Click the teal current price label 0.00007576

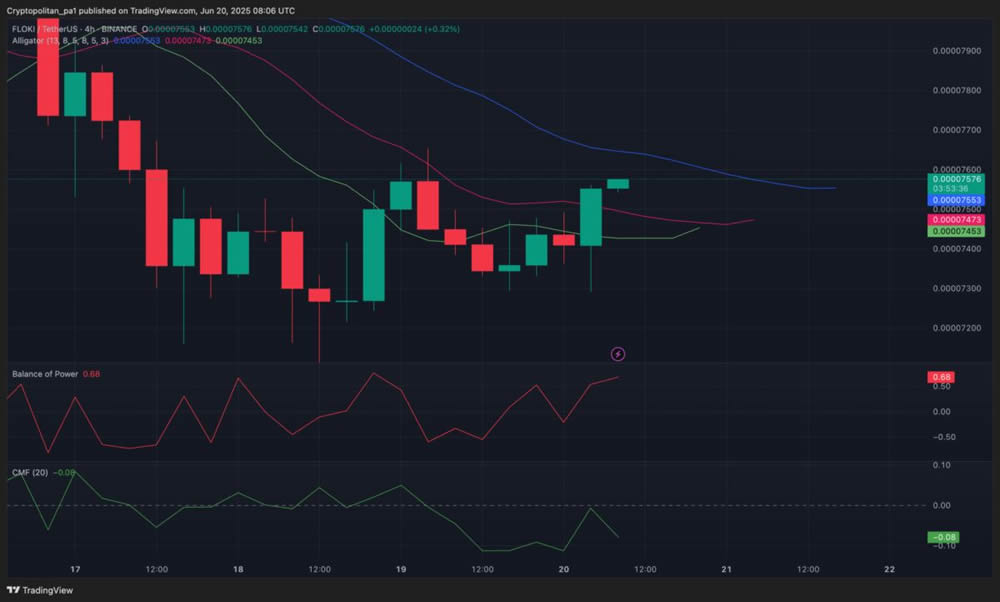[957, 179]
